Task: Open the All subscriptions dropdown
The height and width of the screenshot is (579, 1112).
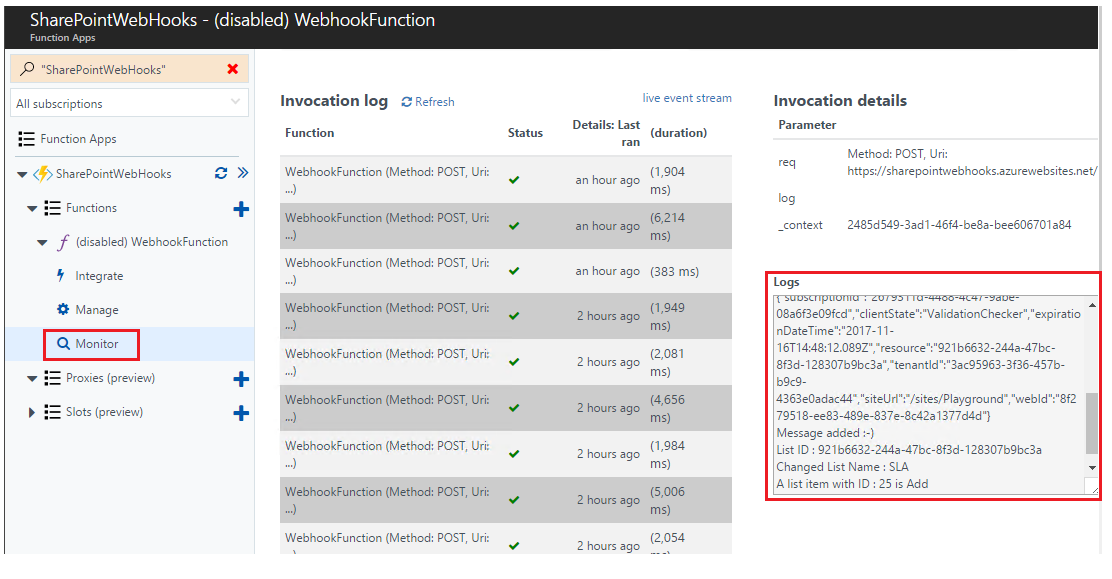Action: (x=130, y=103)
